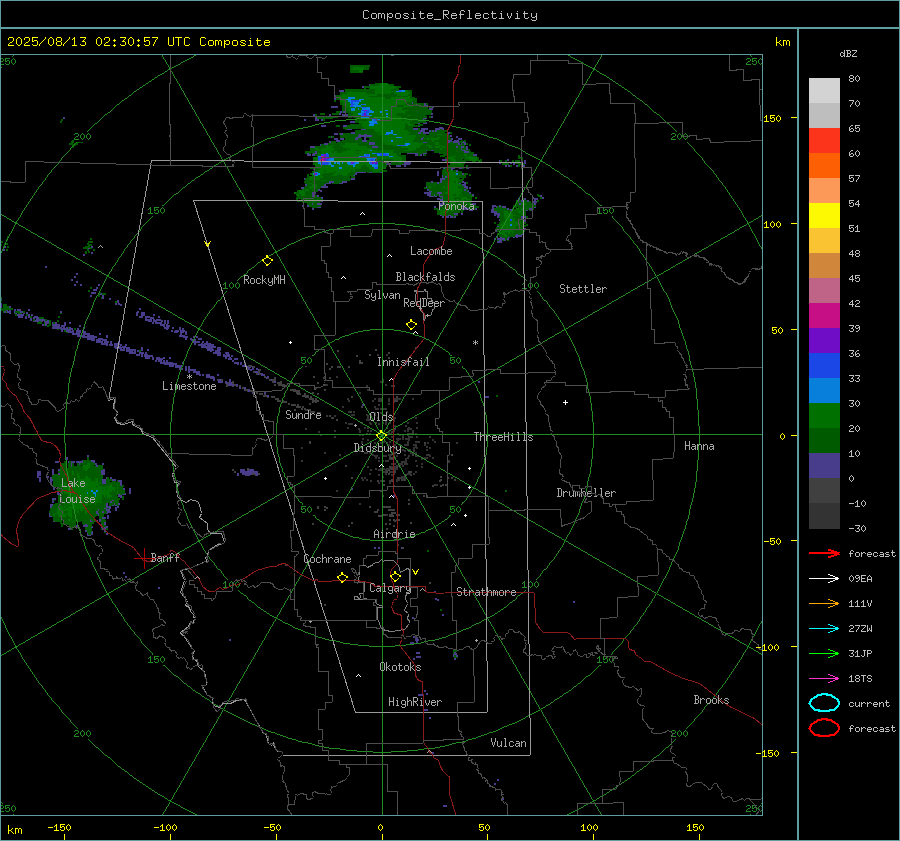Click the Limestone label

click(x=189, y=386)
